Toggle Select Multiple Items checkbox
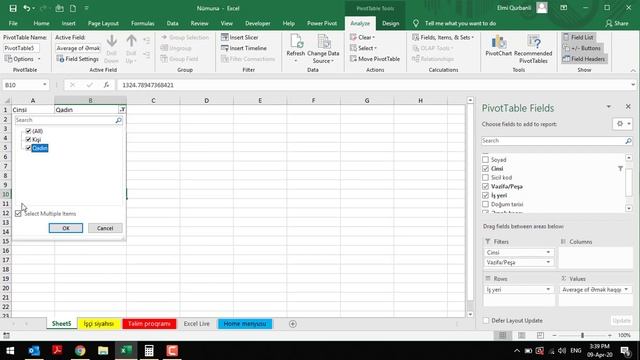 (18, 213)
